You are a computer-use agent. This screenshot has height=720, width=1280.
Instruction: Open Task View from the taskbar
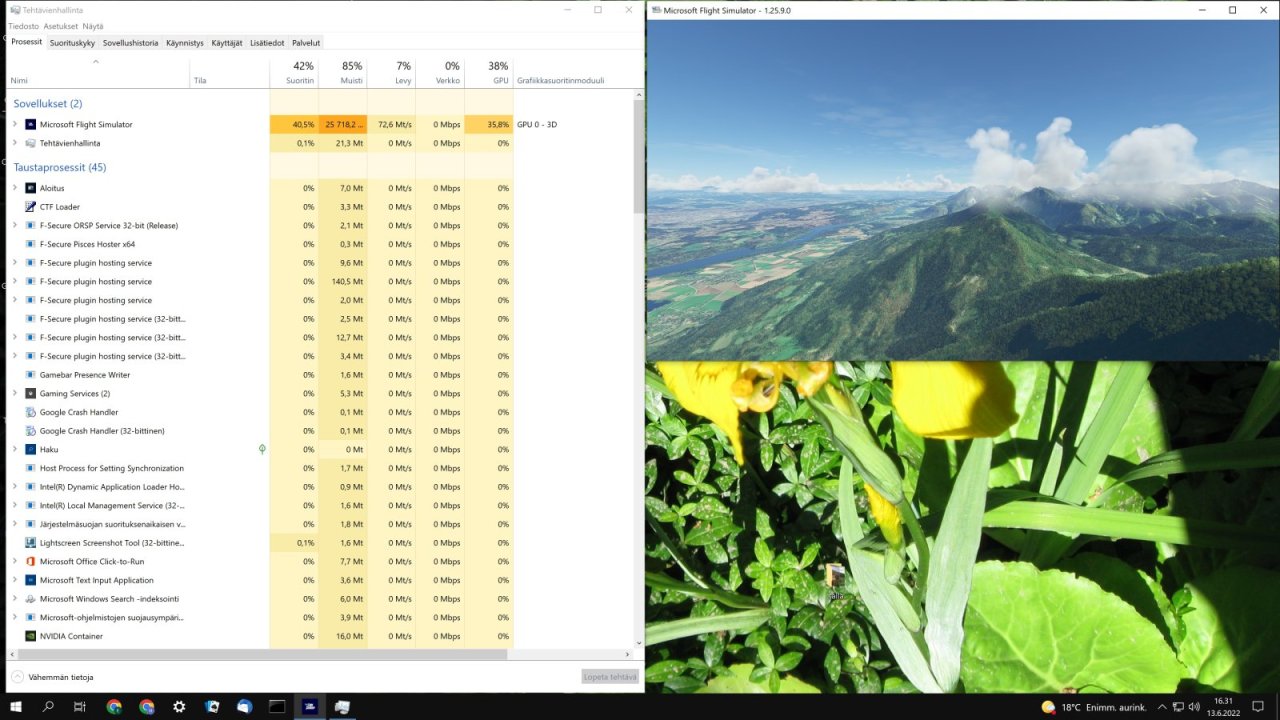(x=80, y=706)
